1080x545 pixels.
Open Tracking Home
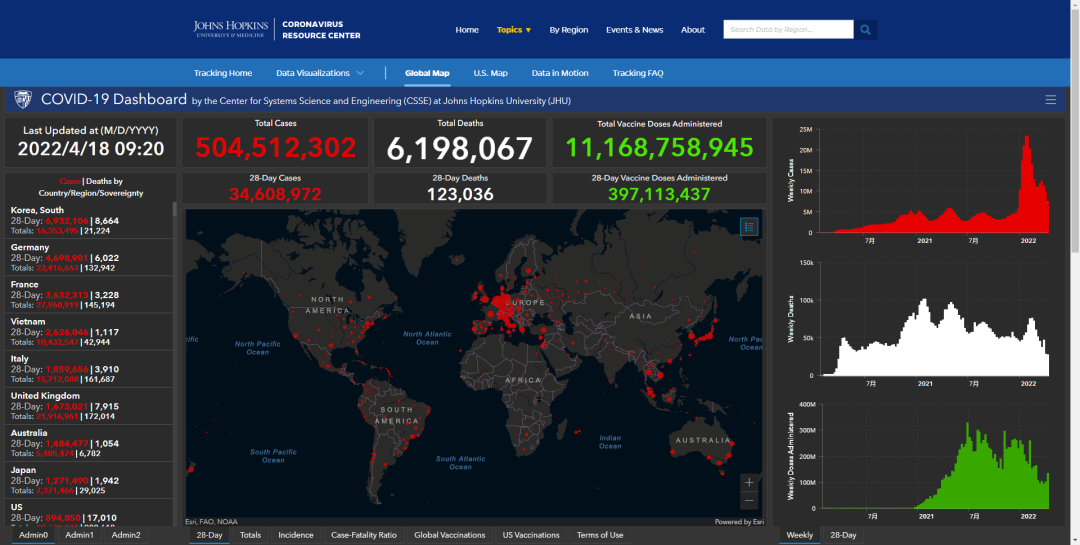click(x=222, y=73)
